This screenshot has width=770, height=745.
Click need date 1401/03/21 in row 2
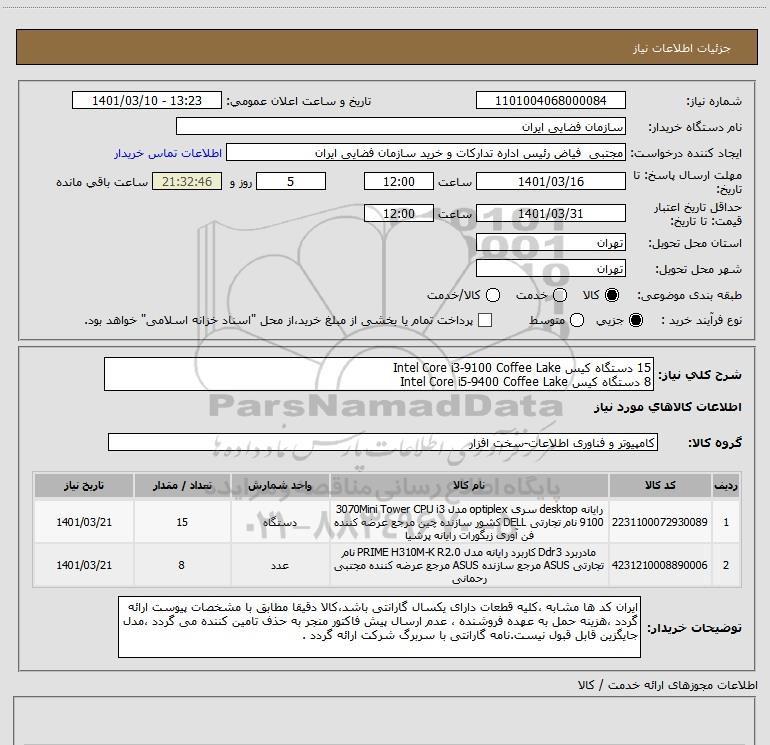(84, 565)
